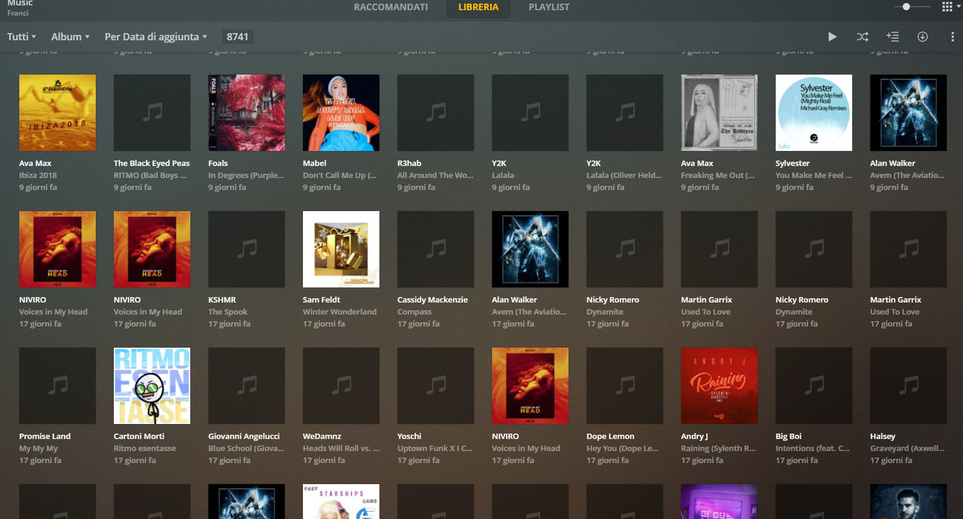
Task: Open Mabel Don't Call Me Up cover
Action: coord(341,112)
